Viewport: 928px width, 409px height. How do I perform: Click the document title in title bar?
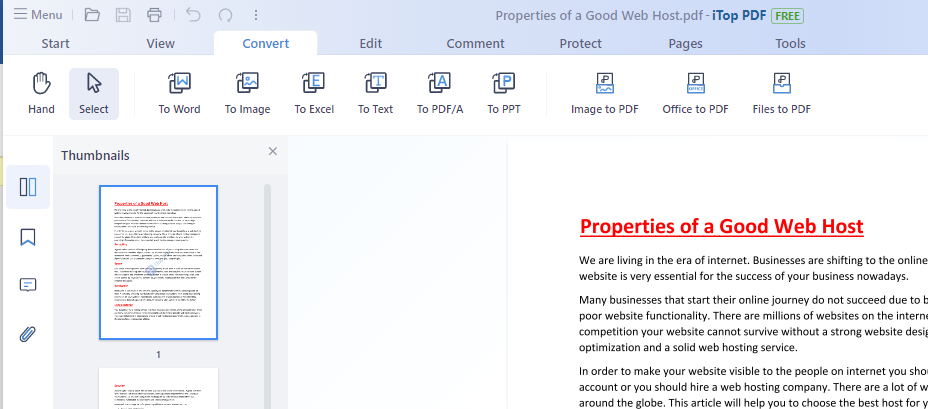point(600,16)
